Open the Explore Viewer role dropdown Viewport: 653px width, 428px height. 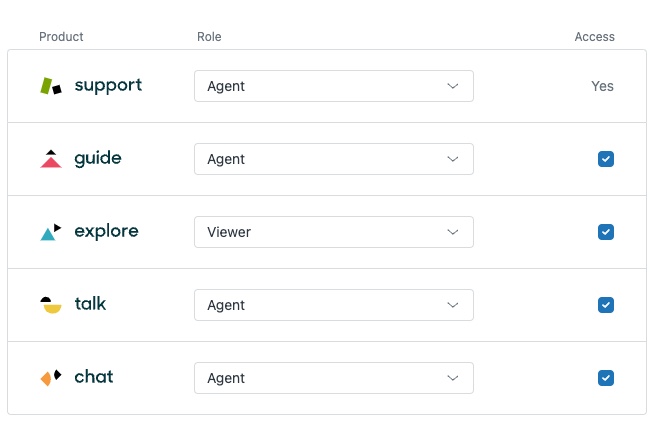333,232
